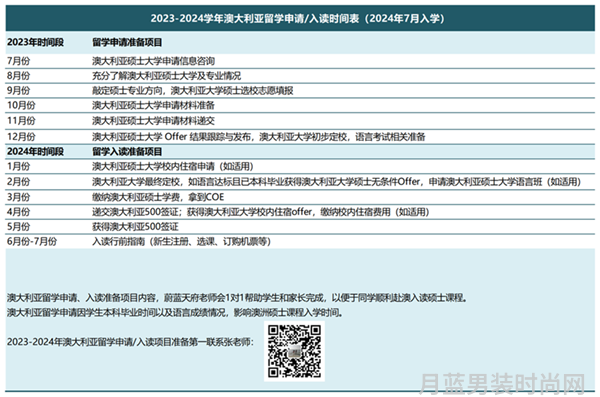The width and height of the screenshot is (600, 397).
Task: Select the header cell 2024年时间段
Action: pos(36,151)
